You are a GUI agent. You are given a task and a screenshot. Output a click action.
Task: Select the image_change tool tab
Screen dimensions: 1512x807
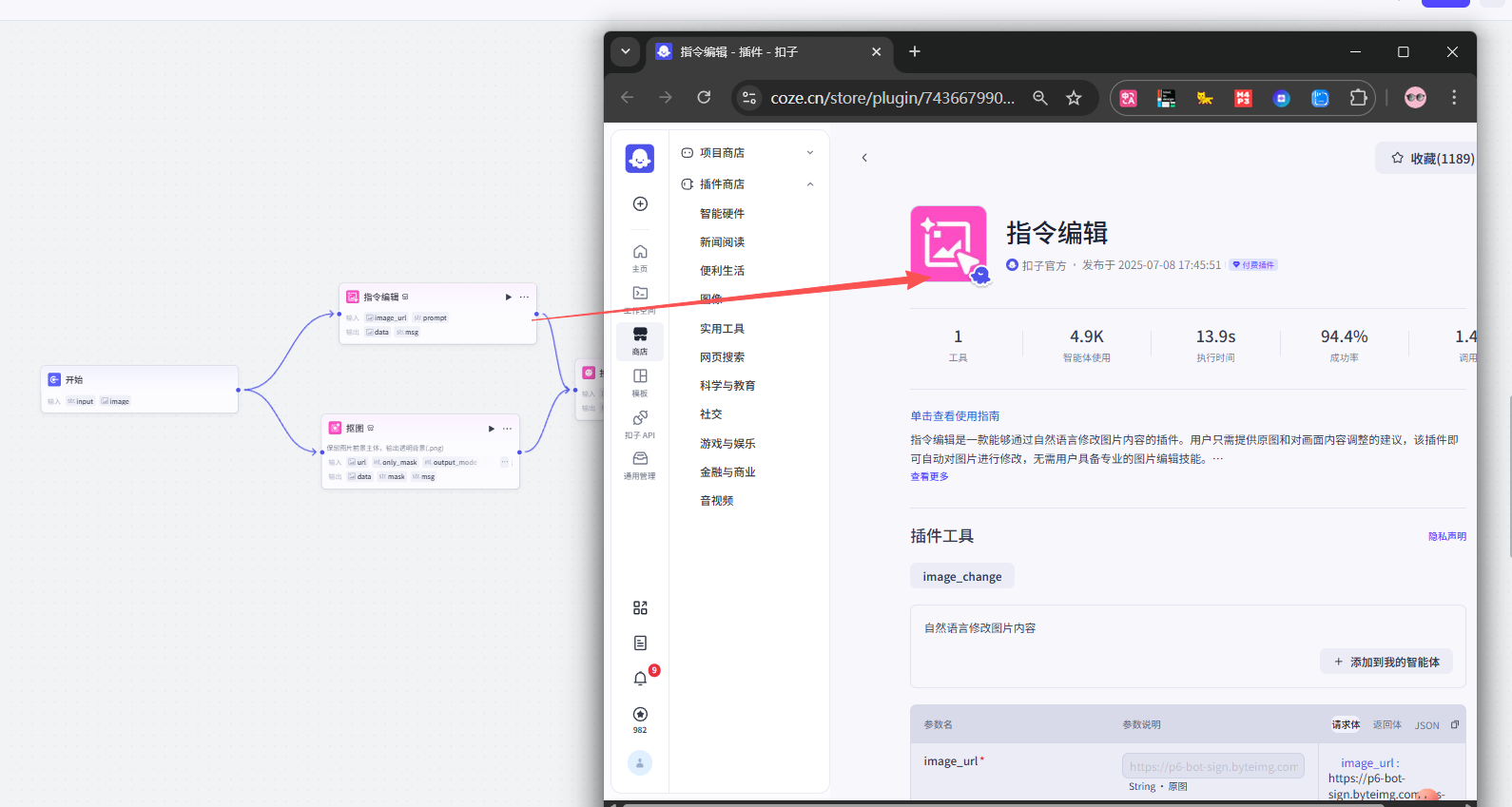pyautogui.click(x=961, y=576)
